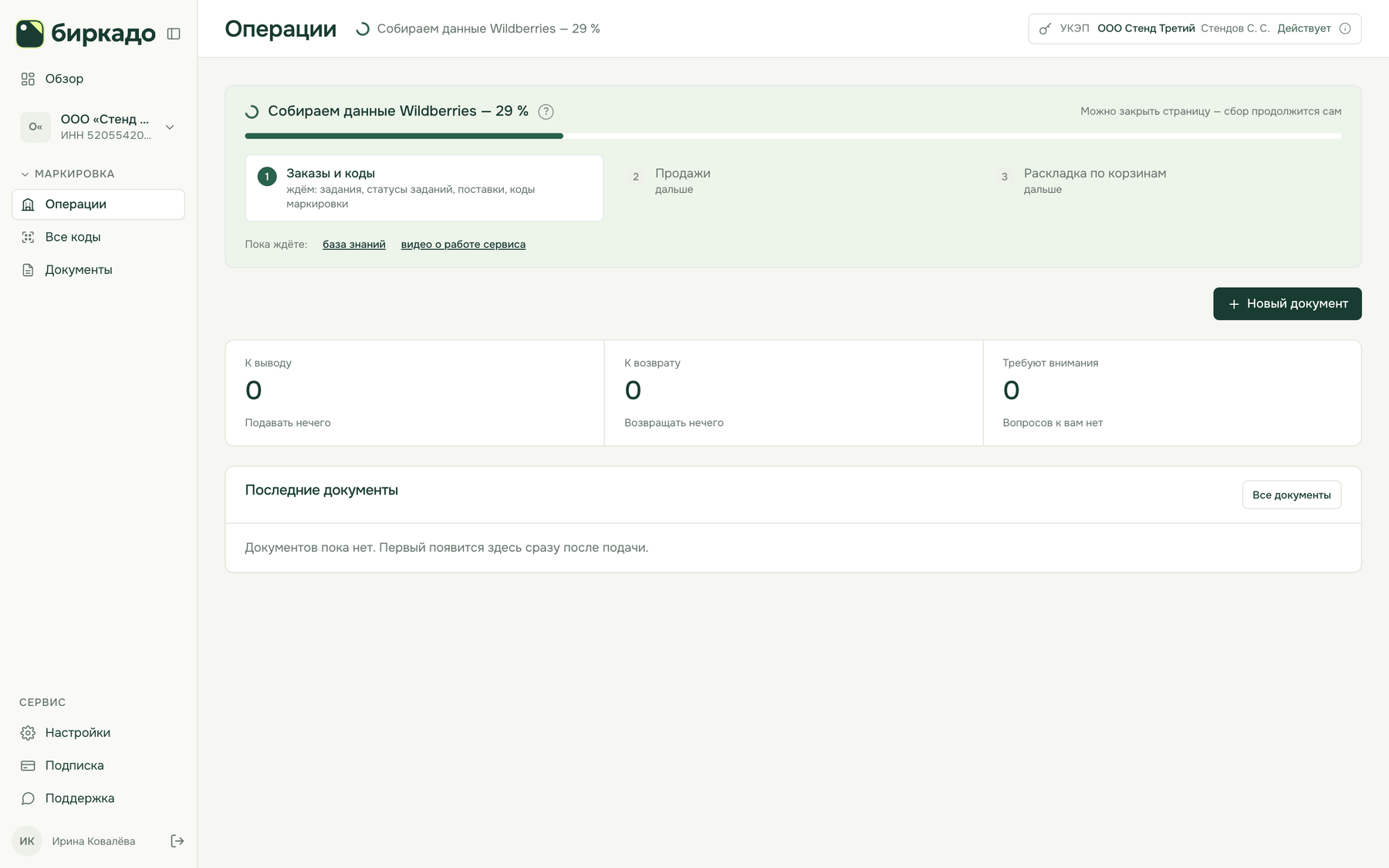Open the help question mark near Wildberries progress
Viewport: 1389px width, 868px height.
546,112
